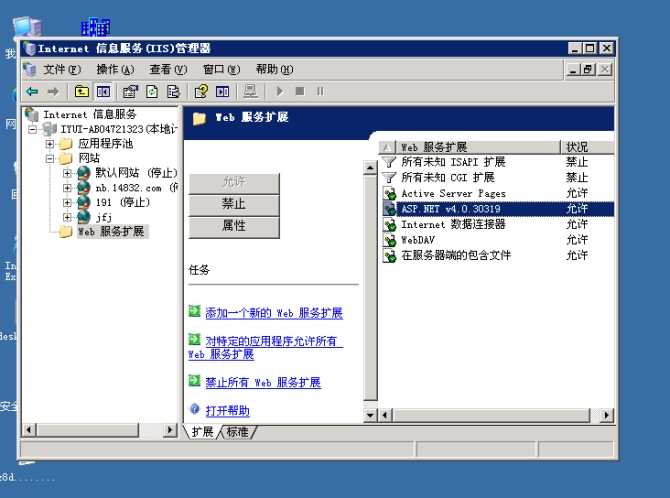Click the connect to computer toolbar icon
Viewport: 670px width, 498px height.
pyautogui.click(x=250, y=91)
